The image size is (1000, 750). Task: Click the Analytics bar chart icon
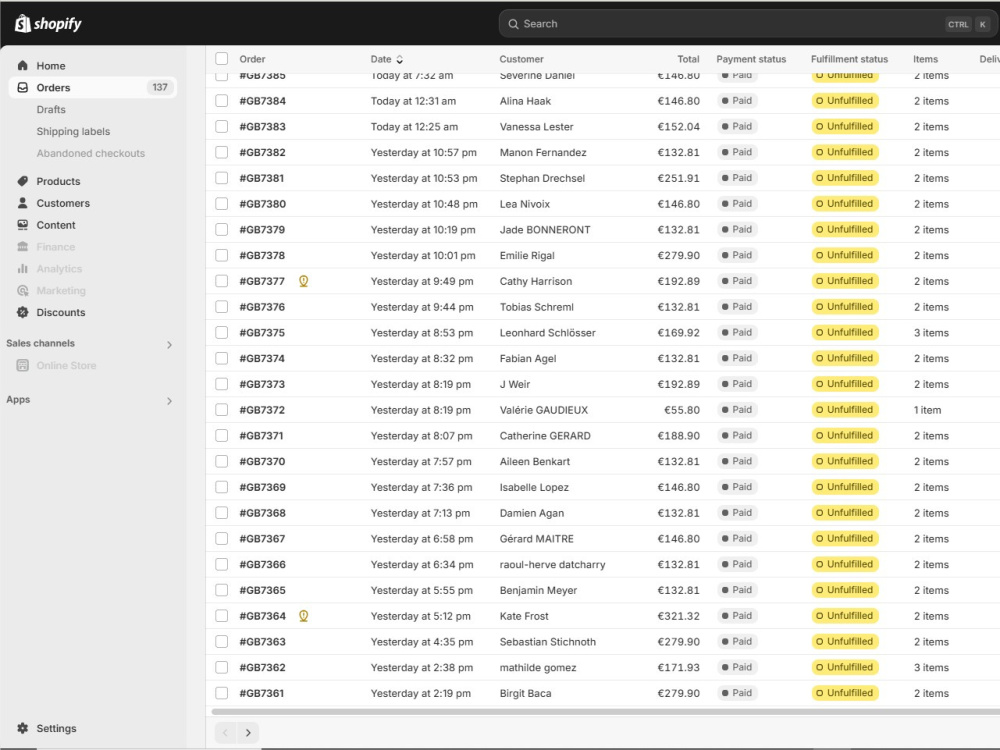tap(22, 268)
